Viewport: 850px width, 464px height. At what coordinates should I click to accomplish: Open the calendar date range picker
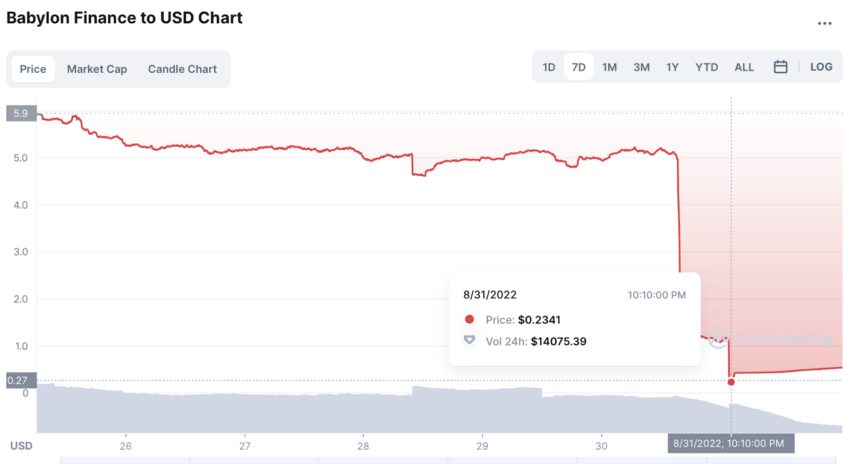coord(780,67)
